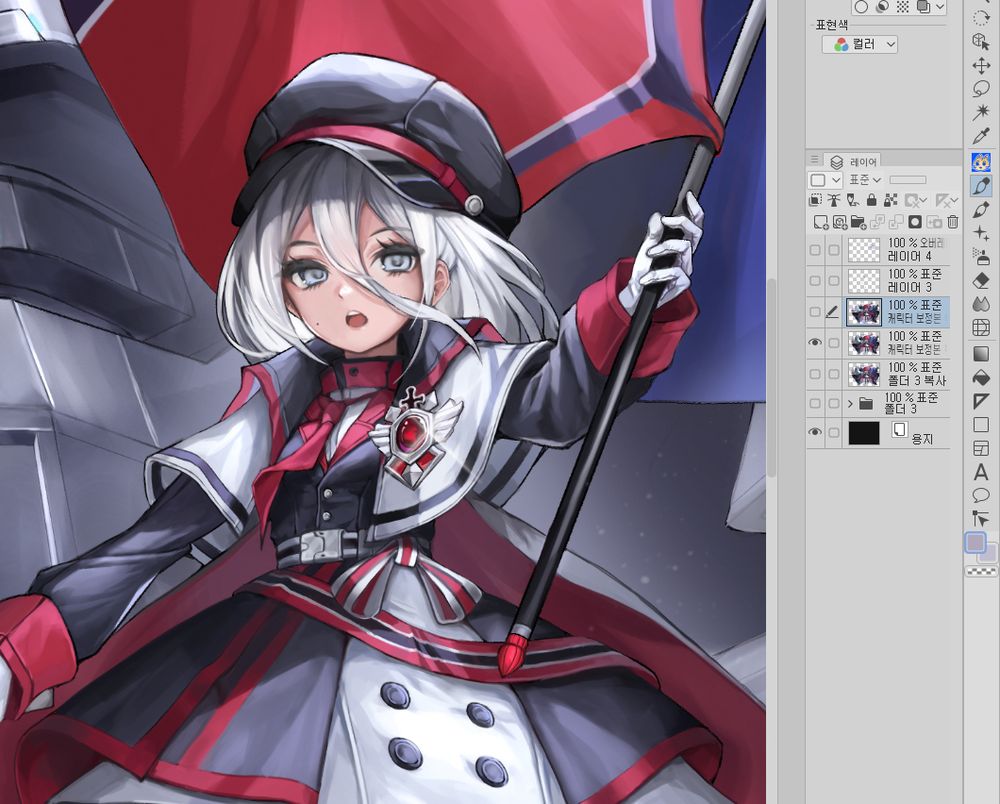Select the Eraser tool
The height and width of the screenshot is (804, 1000).
click(981, 281)
